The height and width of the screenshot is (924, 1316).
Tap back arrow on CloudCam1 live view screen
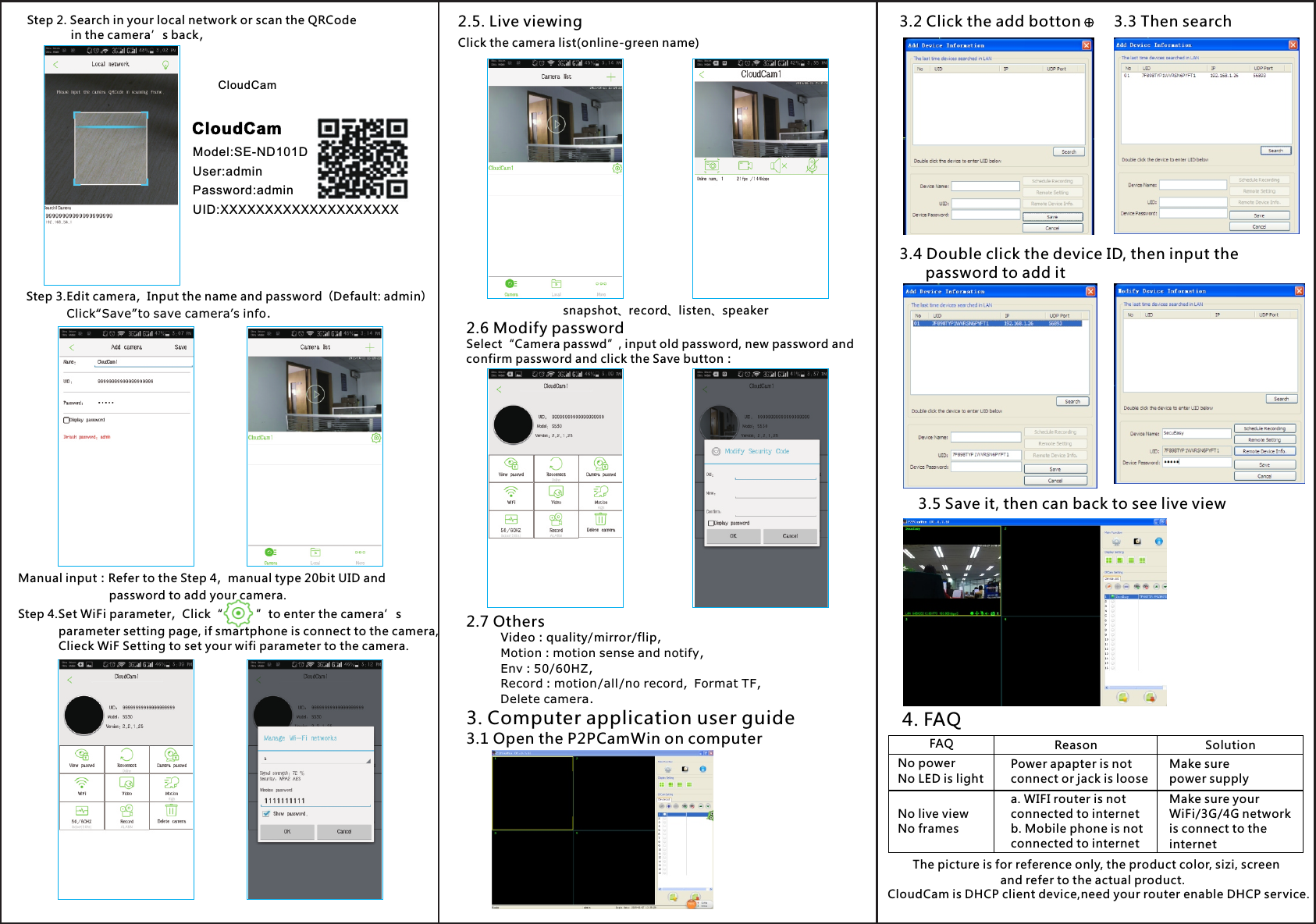pyautogui.click(x=702, y=75)
